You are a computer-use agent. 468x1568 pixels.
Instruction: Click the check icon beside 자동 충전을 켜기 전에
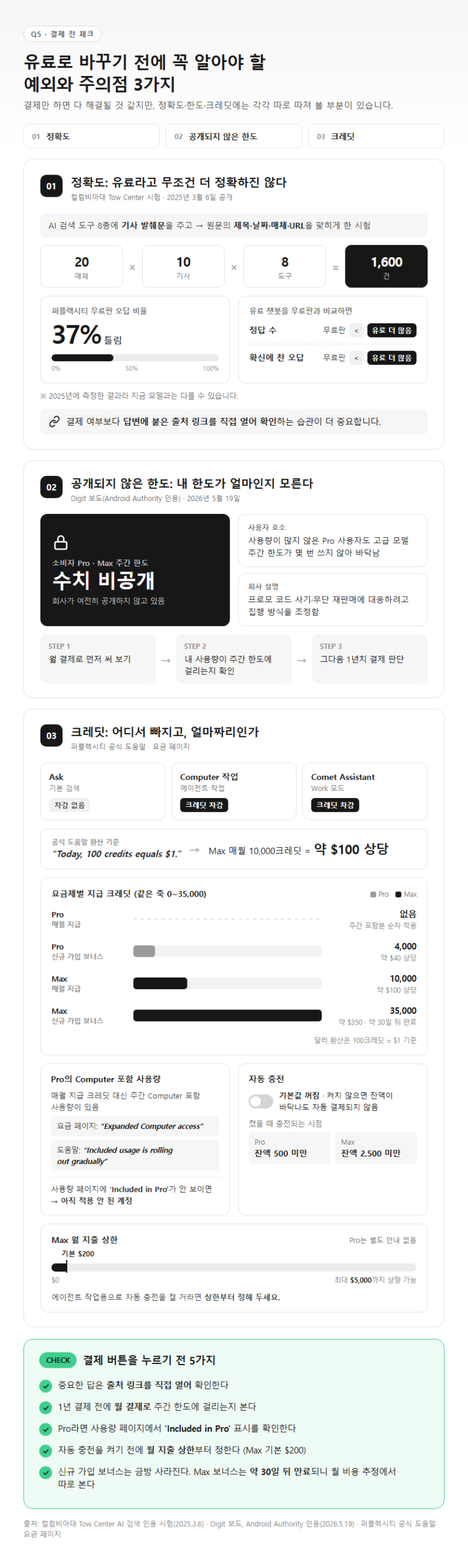click(x=45, y=1450)
